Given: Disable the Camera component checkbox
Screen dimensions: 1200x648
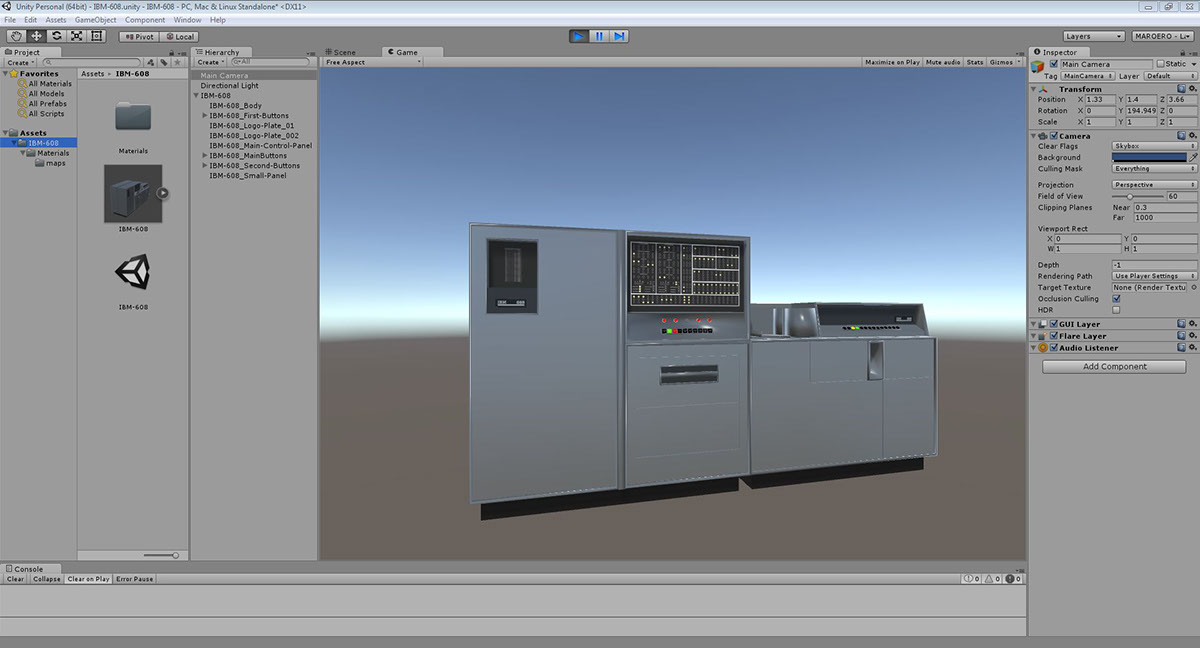Looking at the screenshot, I should click(1054, 136).
